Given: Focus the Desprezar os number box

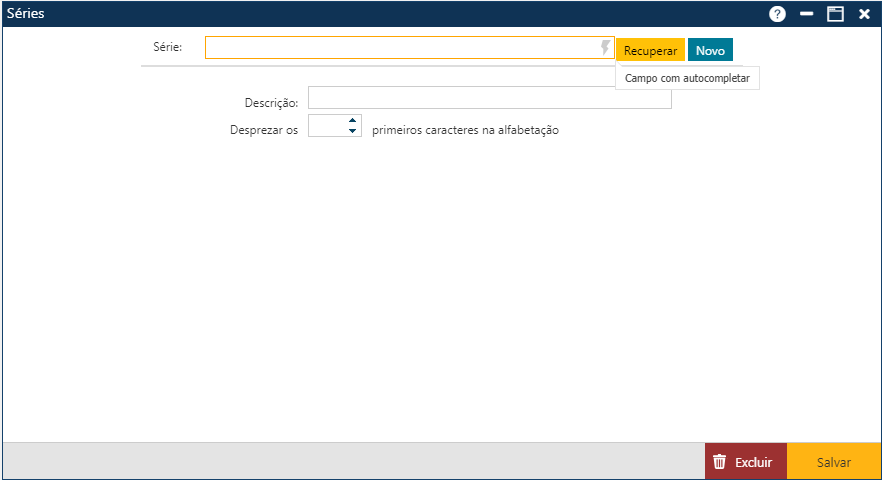Looking at the screenshot, I should 327,126.
